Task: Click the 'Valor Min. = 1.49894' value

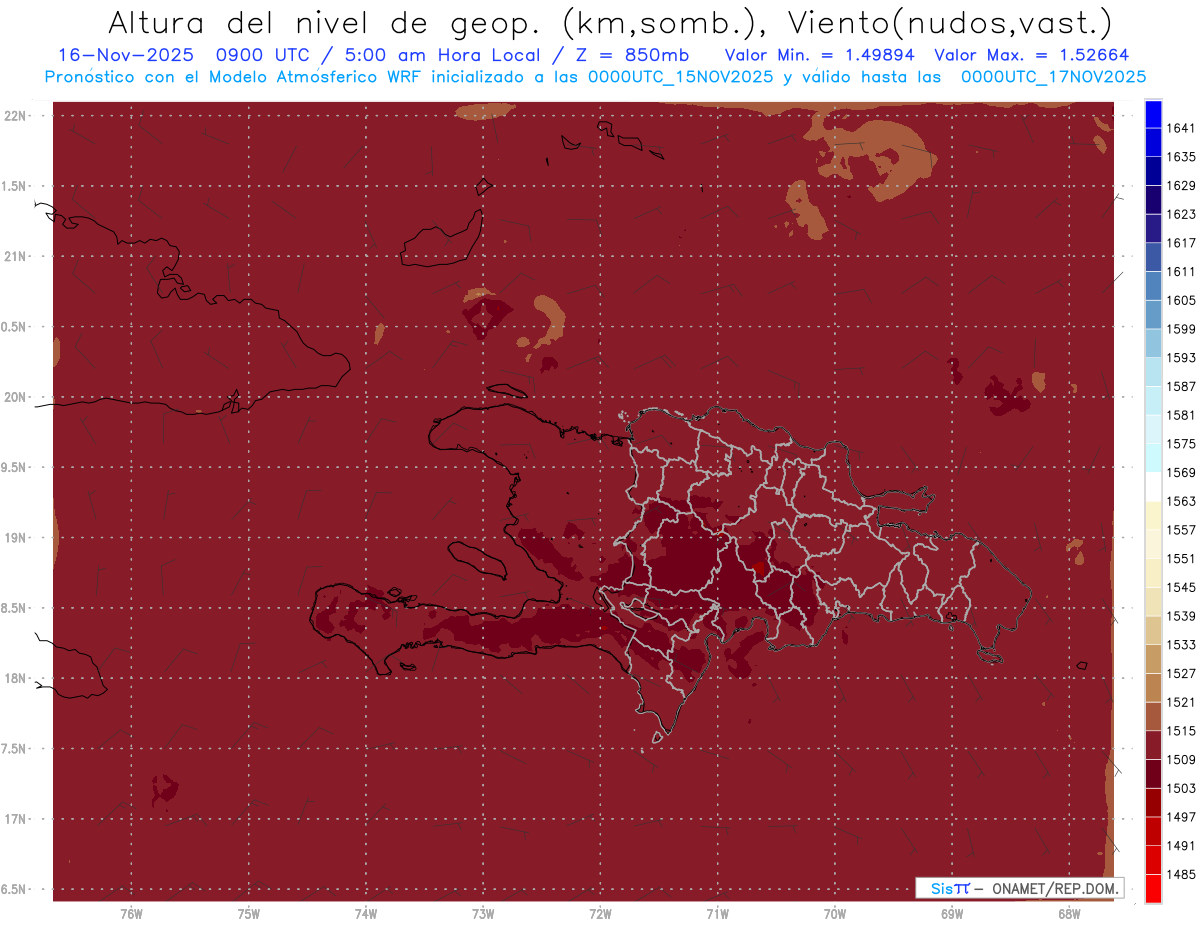Action: pyautogui.click(x=819, y=55)
